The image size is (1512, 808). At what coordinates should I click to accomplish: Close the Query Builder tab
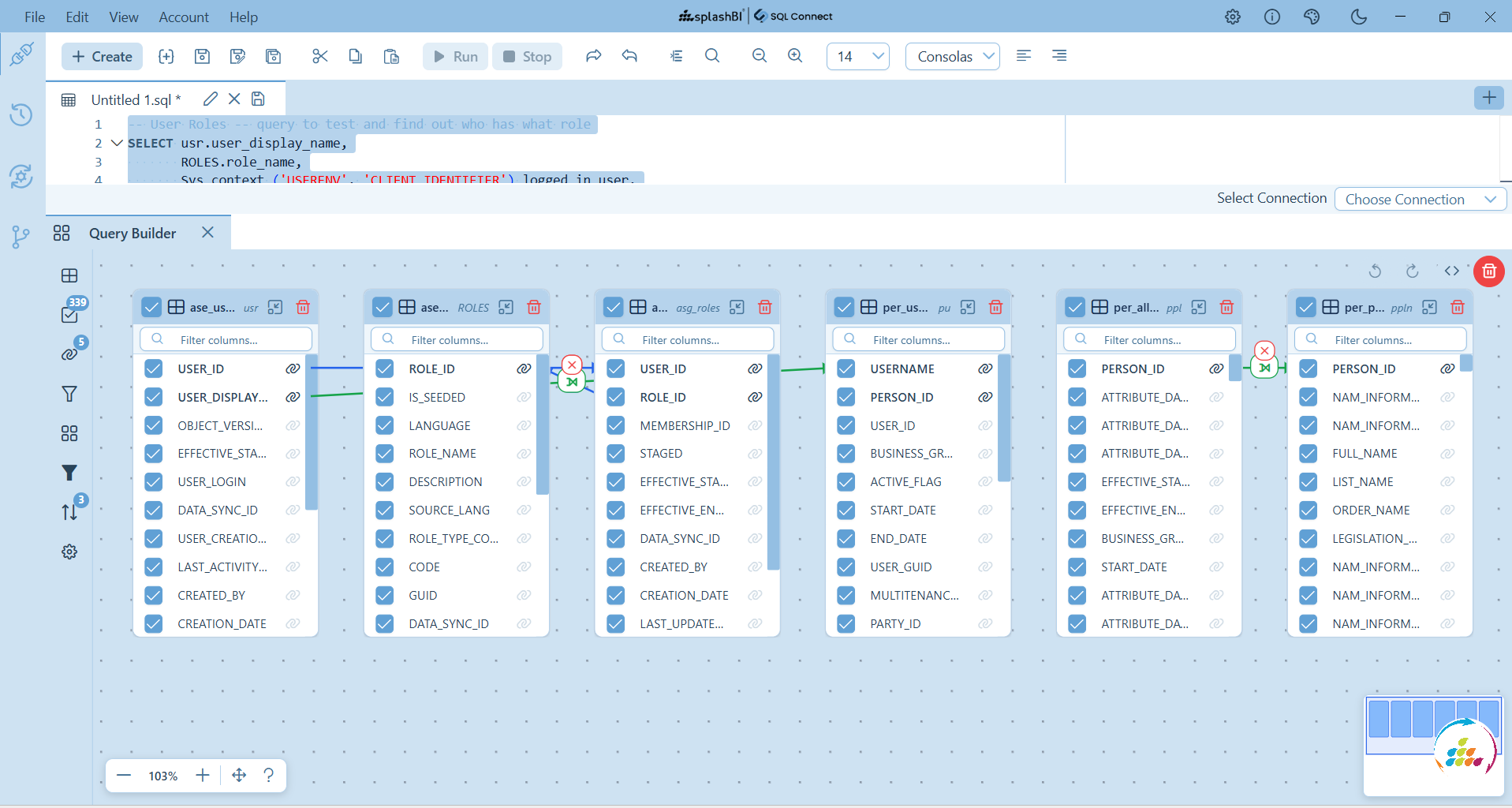click(x=207, y=233)
